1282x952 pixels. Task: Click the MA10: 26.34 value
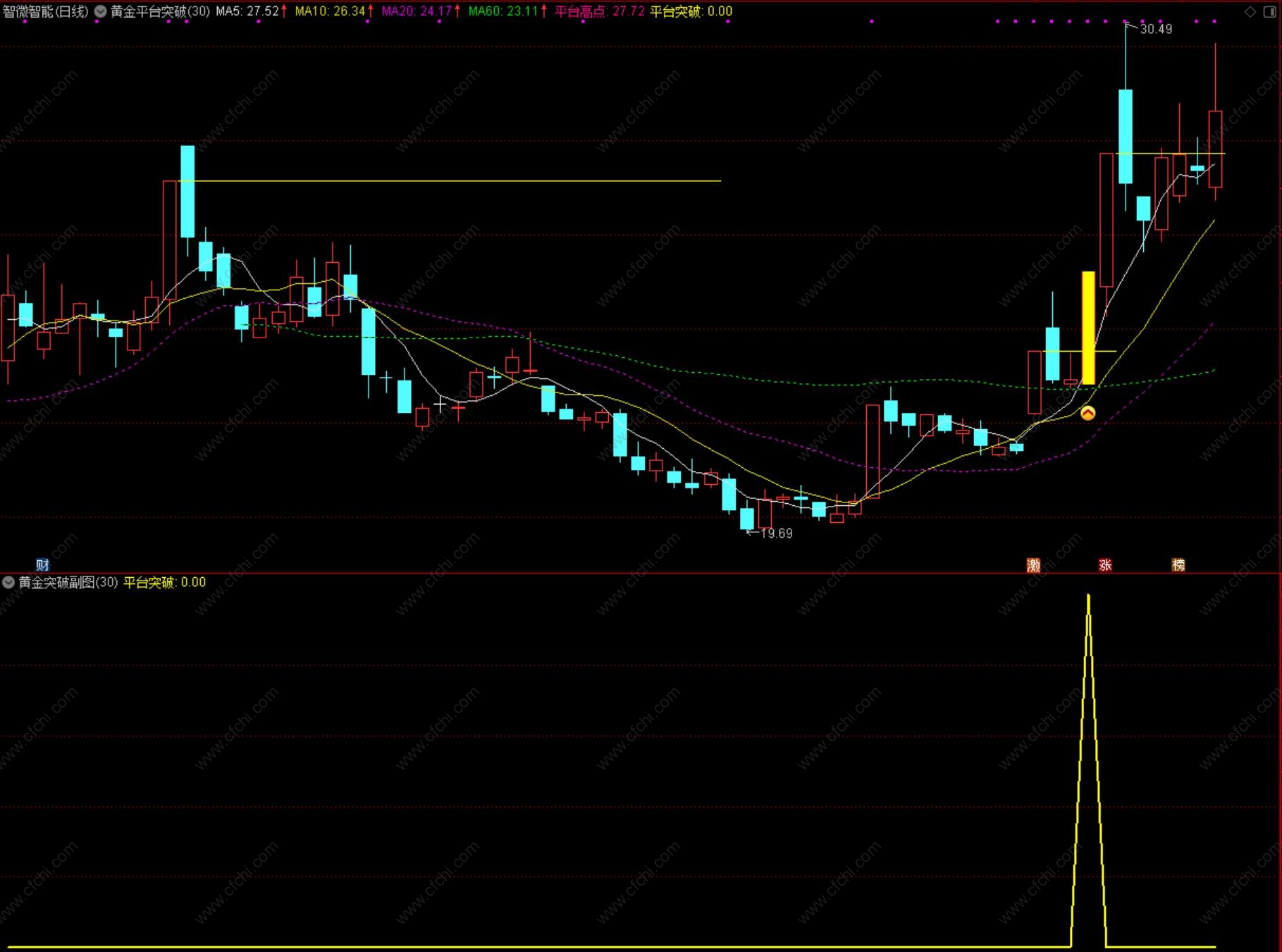pyautogui.click(x=331, y=11)
